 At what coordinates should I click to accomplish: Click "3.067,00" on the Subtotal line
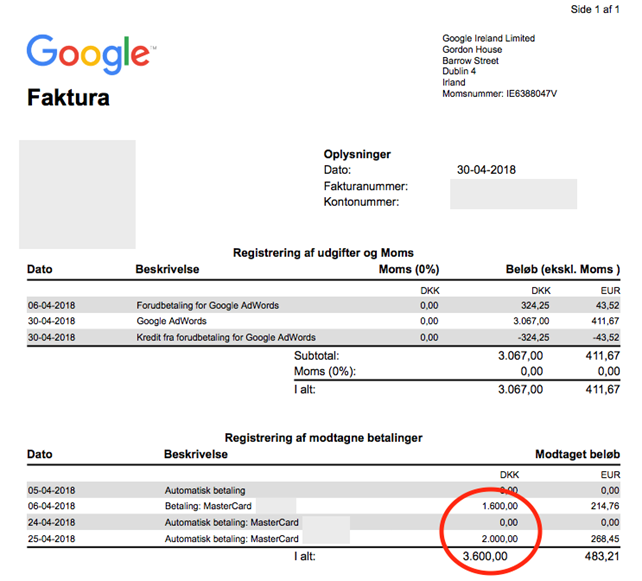[x=520, y=356]
